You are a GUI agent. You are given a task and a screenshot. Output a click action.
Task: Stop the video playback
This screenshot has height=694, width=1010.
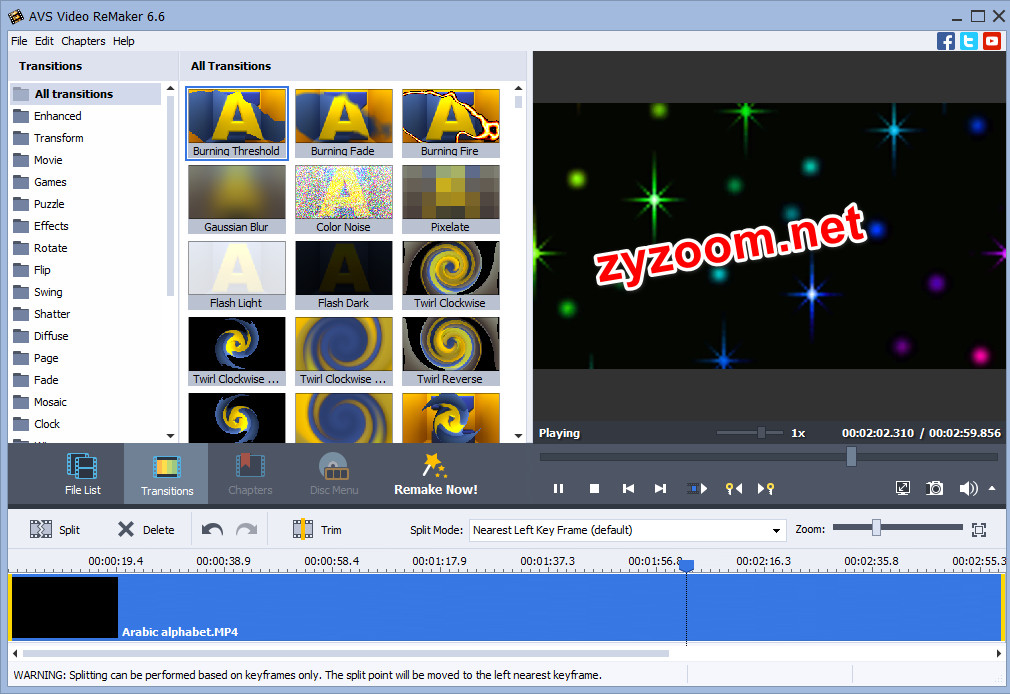(595, 488)
